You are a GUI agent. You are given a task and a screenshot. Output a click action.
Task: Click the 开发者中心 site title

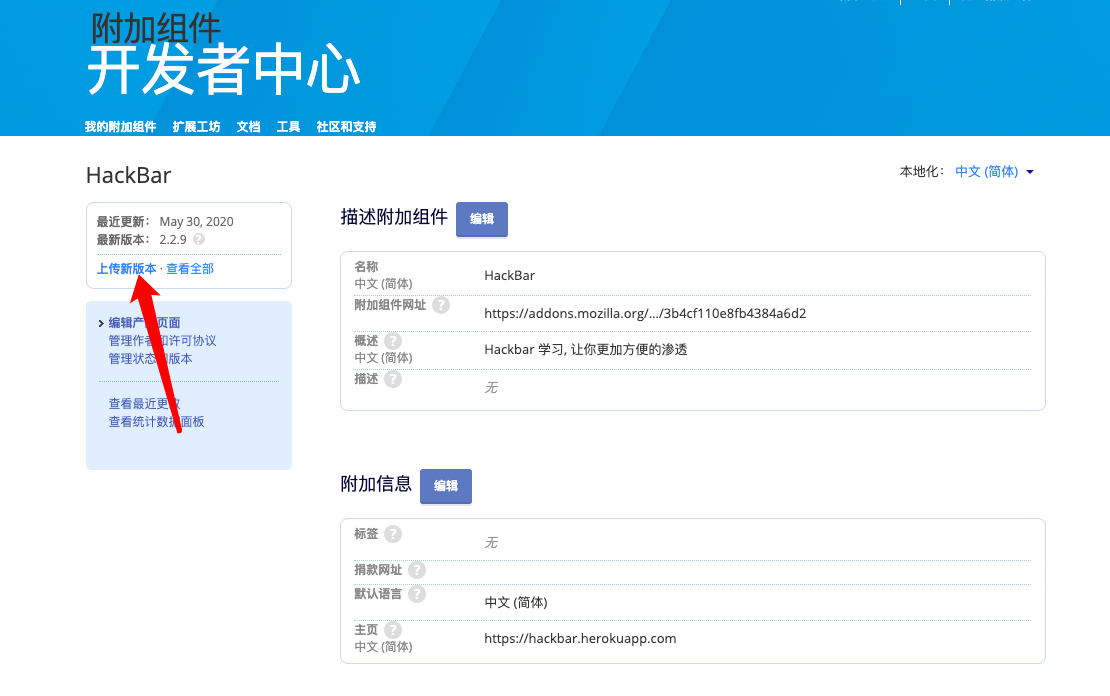(224, 70)
